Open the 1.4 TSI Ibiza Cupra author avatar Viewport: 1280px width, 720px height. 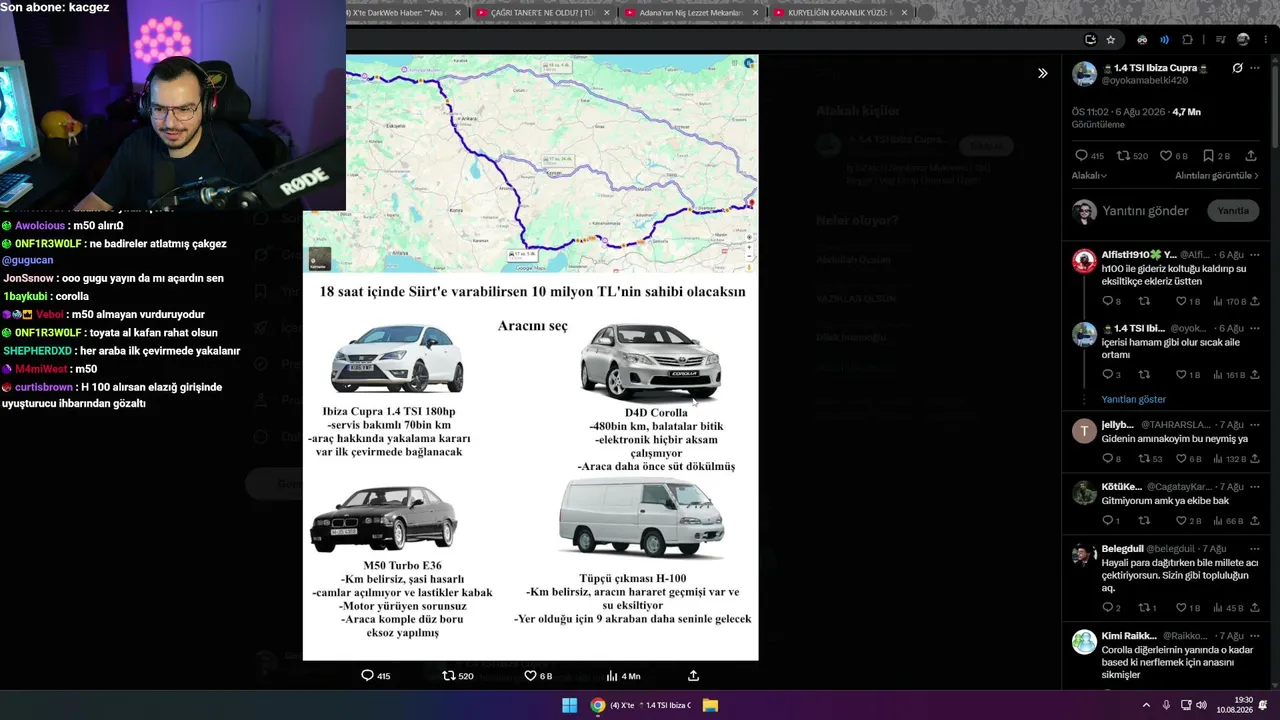[1084, 73]
